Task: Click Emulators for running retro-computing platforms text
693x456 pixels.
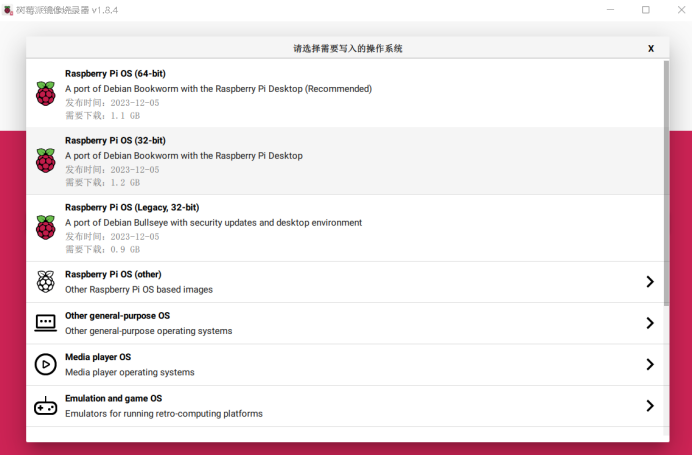Action: (164, 414)
